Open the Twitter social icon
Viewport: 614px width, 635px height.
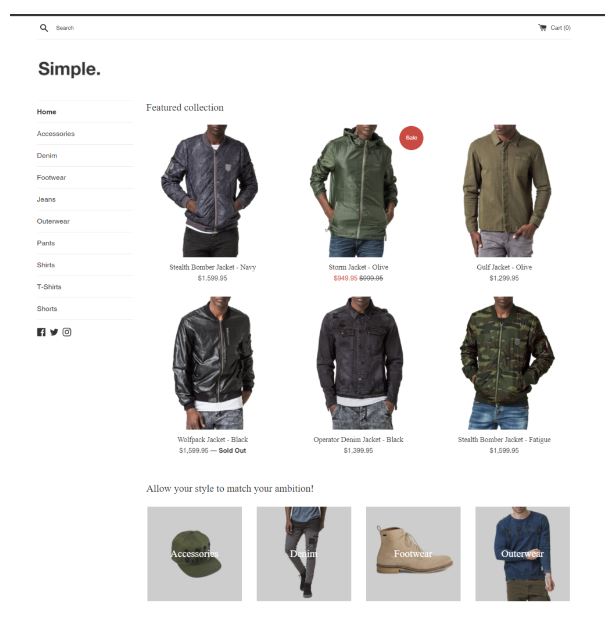tap(54, 332)
